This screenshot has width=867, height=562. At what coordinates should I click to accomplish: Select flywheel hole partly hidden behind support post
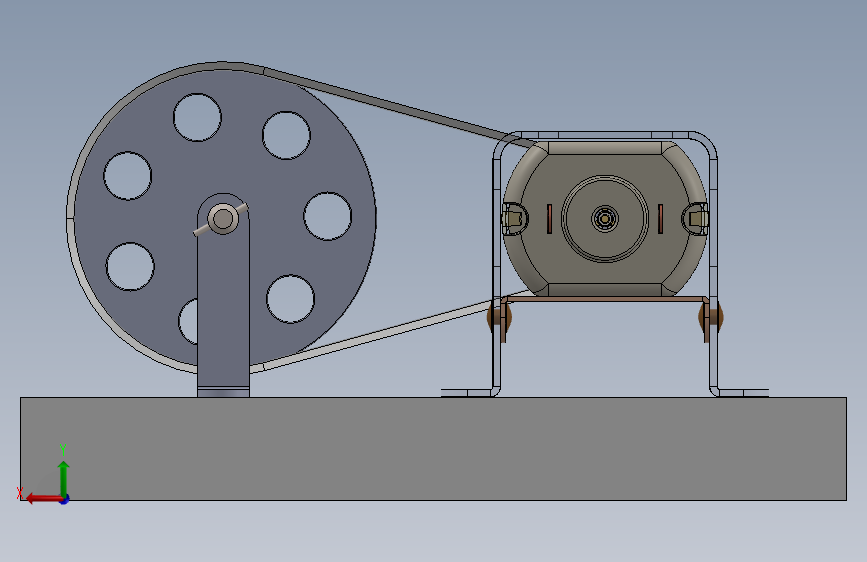click(188, 321)
